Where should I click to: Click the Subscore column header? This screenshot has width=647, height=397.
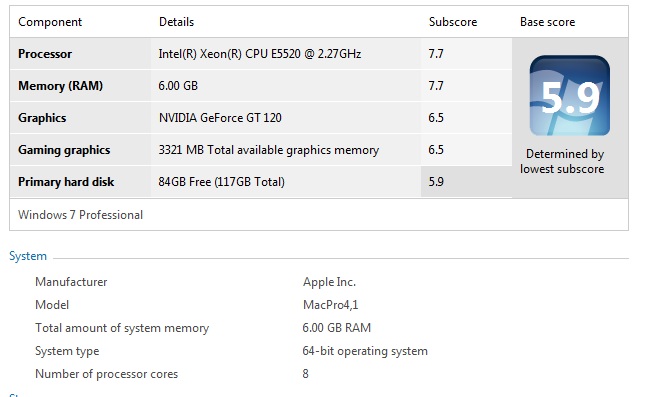click(453, 22)
